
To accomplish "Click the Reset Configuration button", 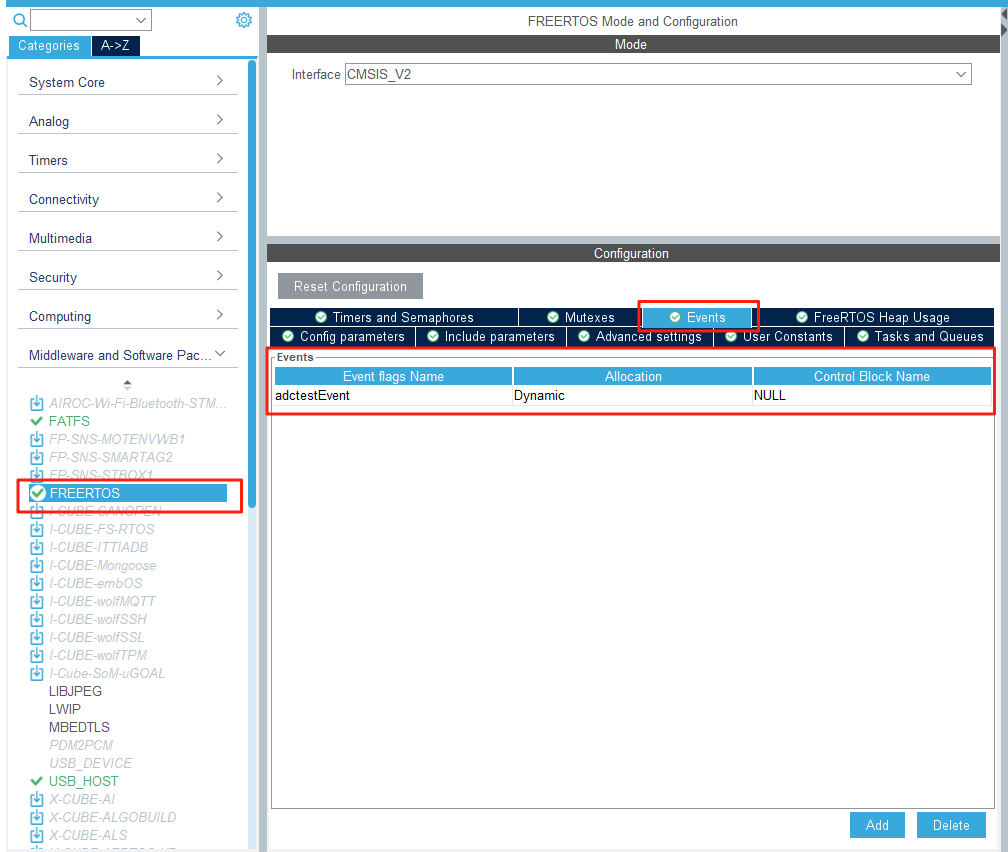I will click(x=350, y=286).
